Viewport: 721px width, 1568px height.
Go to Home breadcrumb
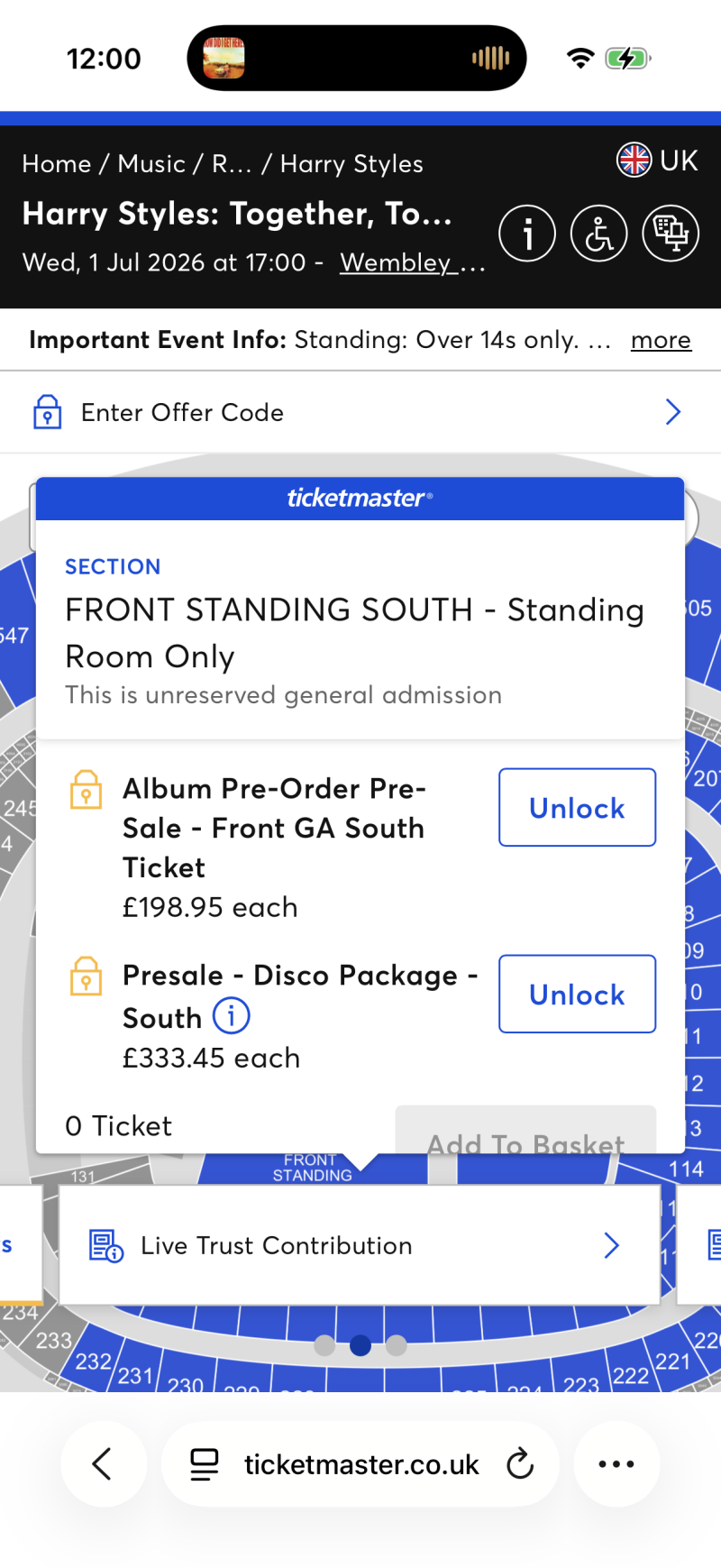click(57, 164)
